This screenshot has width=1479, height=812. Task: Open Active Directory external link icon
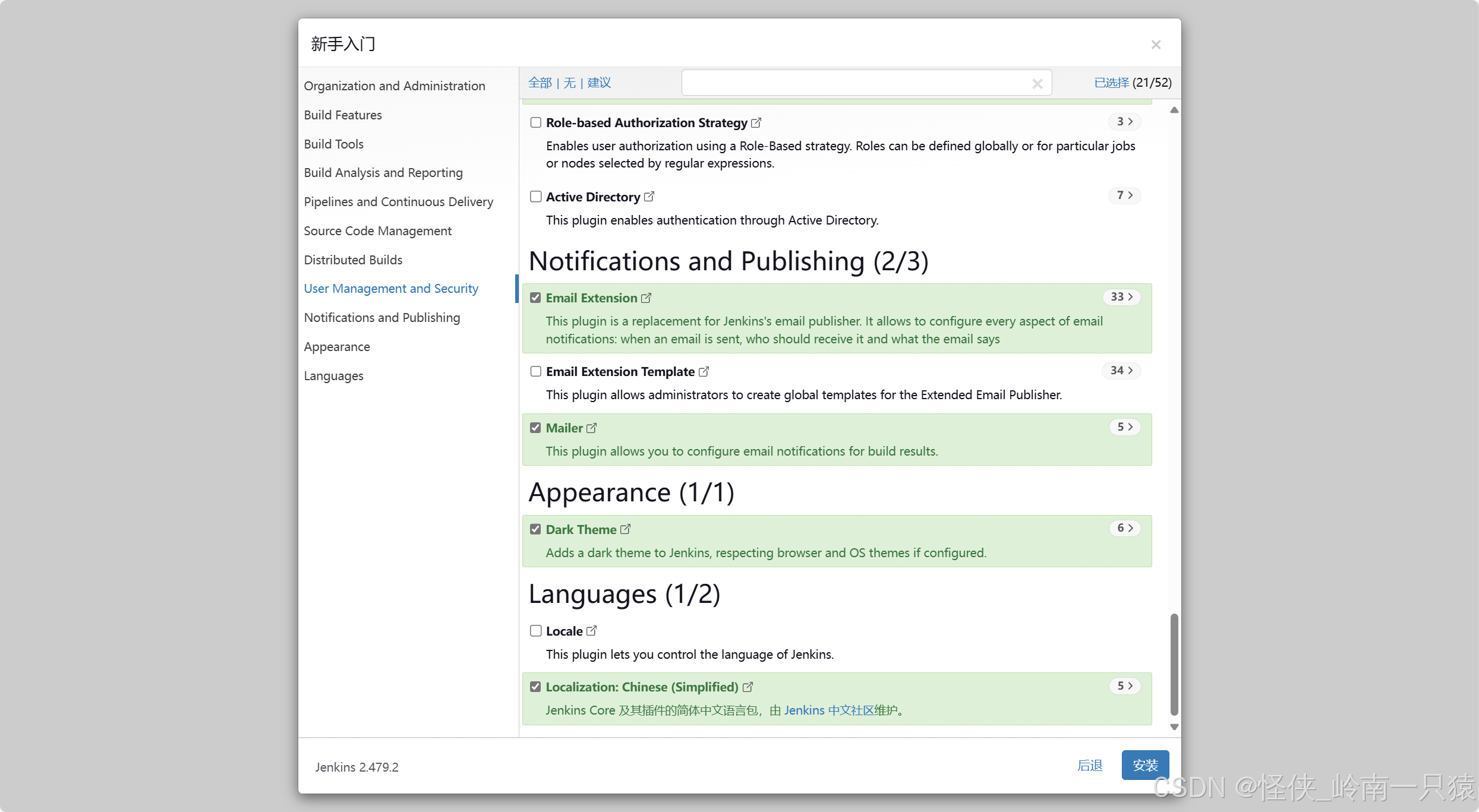[x=649, y=197]
